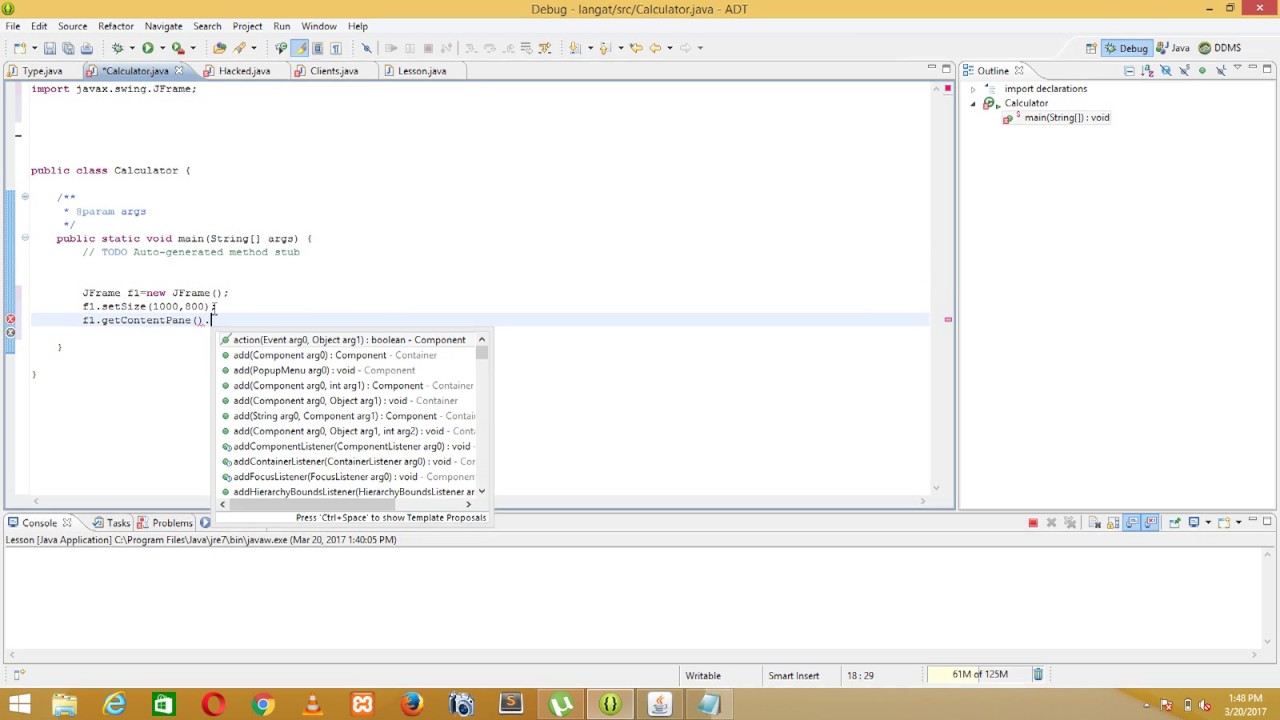
Task: Click the Back navigation arrow in toolbar
Action: click(655, 48)
